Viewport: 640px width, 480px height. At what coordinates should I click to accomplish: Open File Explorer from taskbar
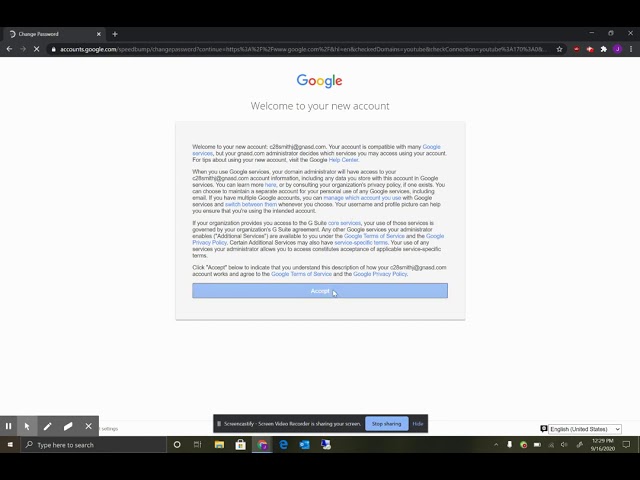point(219,444)
